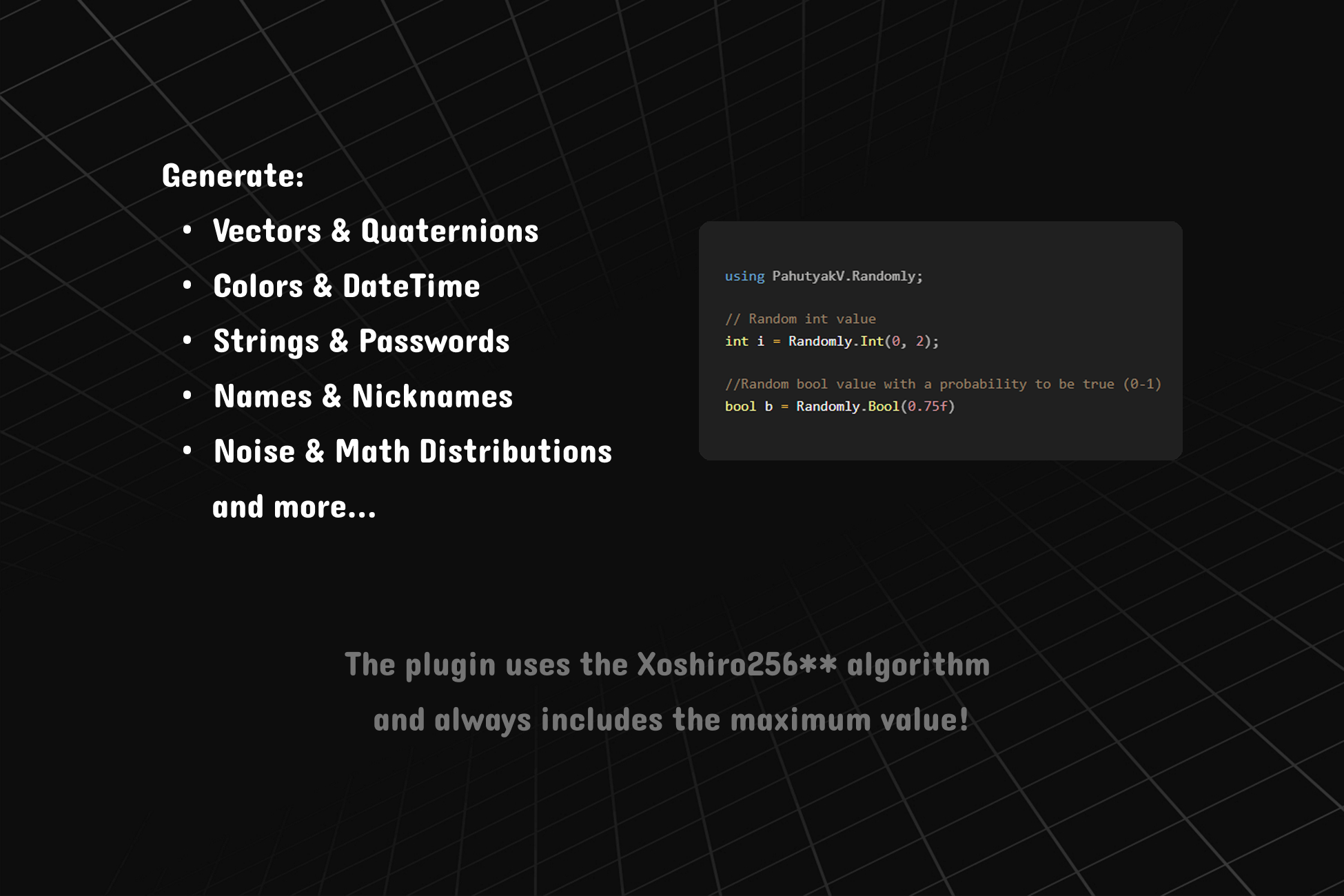Click the 'Colors & DateTime' bullet item

click(346, 286)
